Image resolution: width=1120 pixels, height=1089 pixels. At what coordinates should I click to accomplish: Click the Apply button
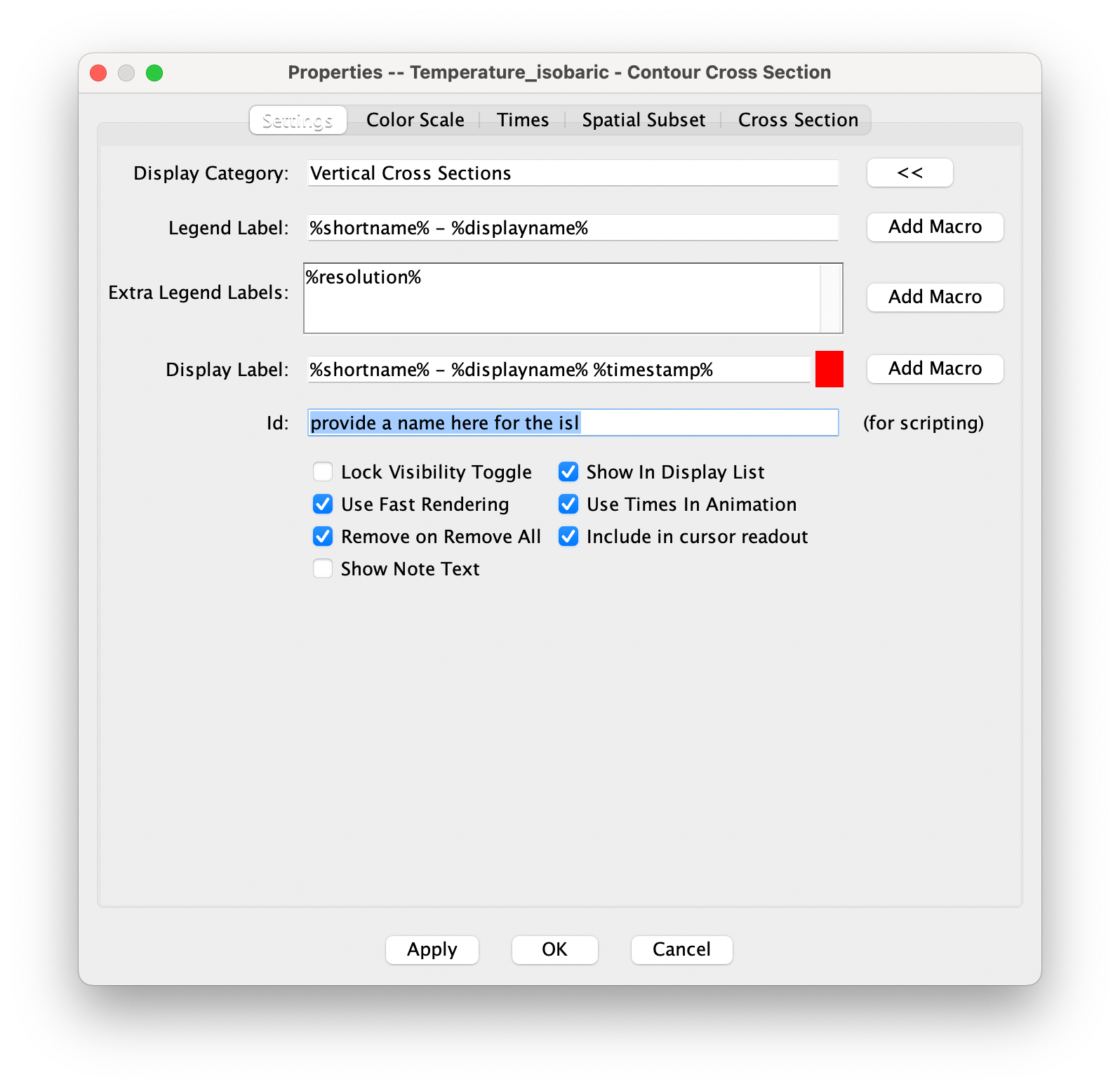(x=432, y=950)
